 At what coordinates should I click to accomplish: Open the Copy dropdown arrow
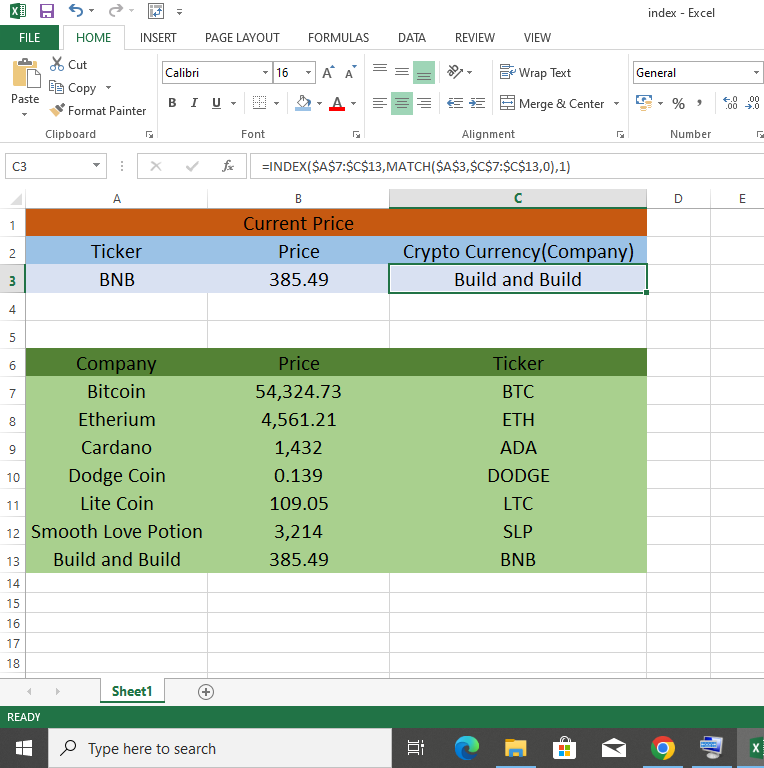109,88
